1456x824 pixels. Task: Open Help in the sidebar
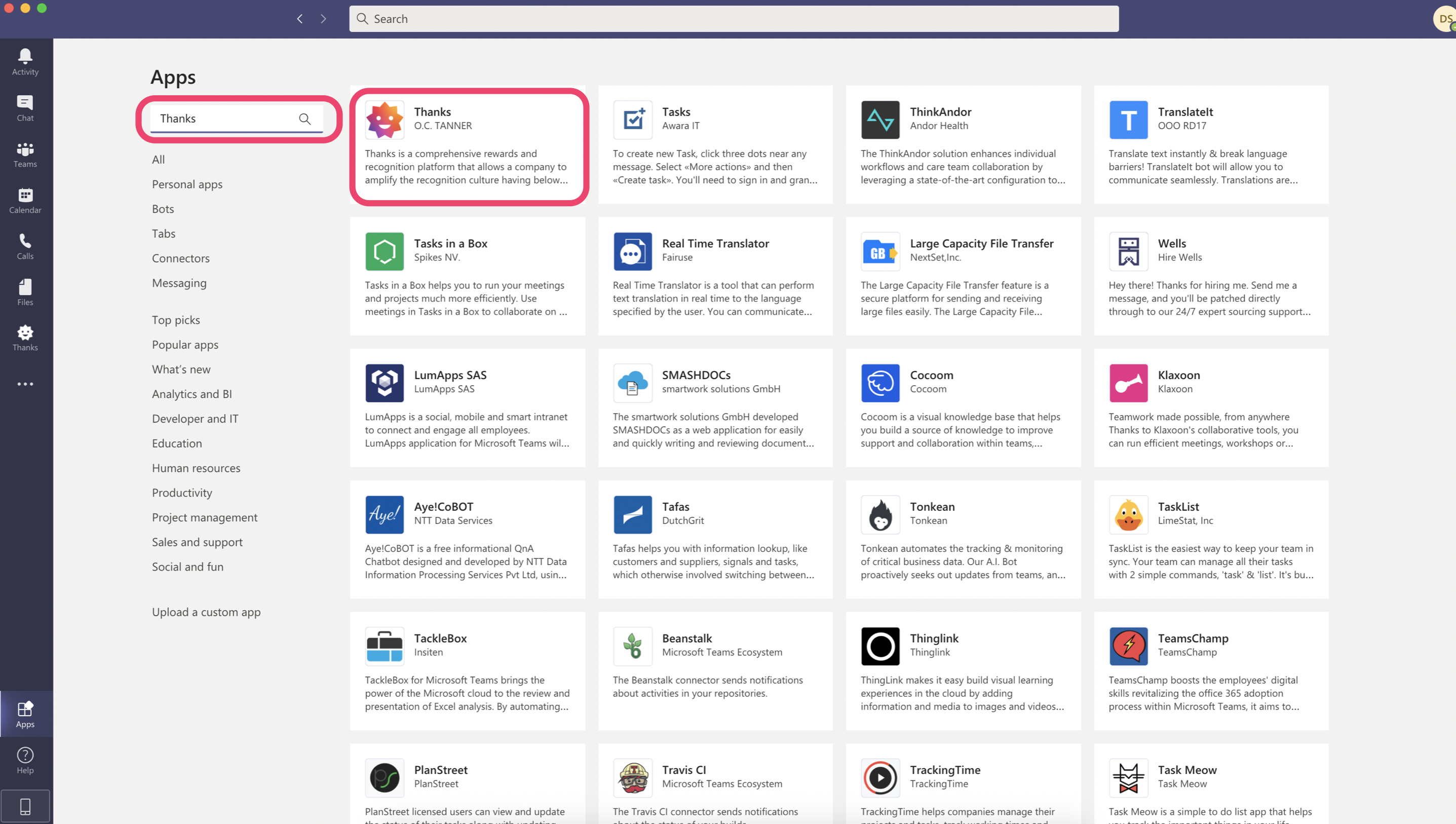pyautogui.click(x=25, y=760)
